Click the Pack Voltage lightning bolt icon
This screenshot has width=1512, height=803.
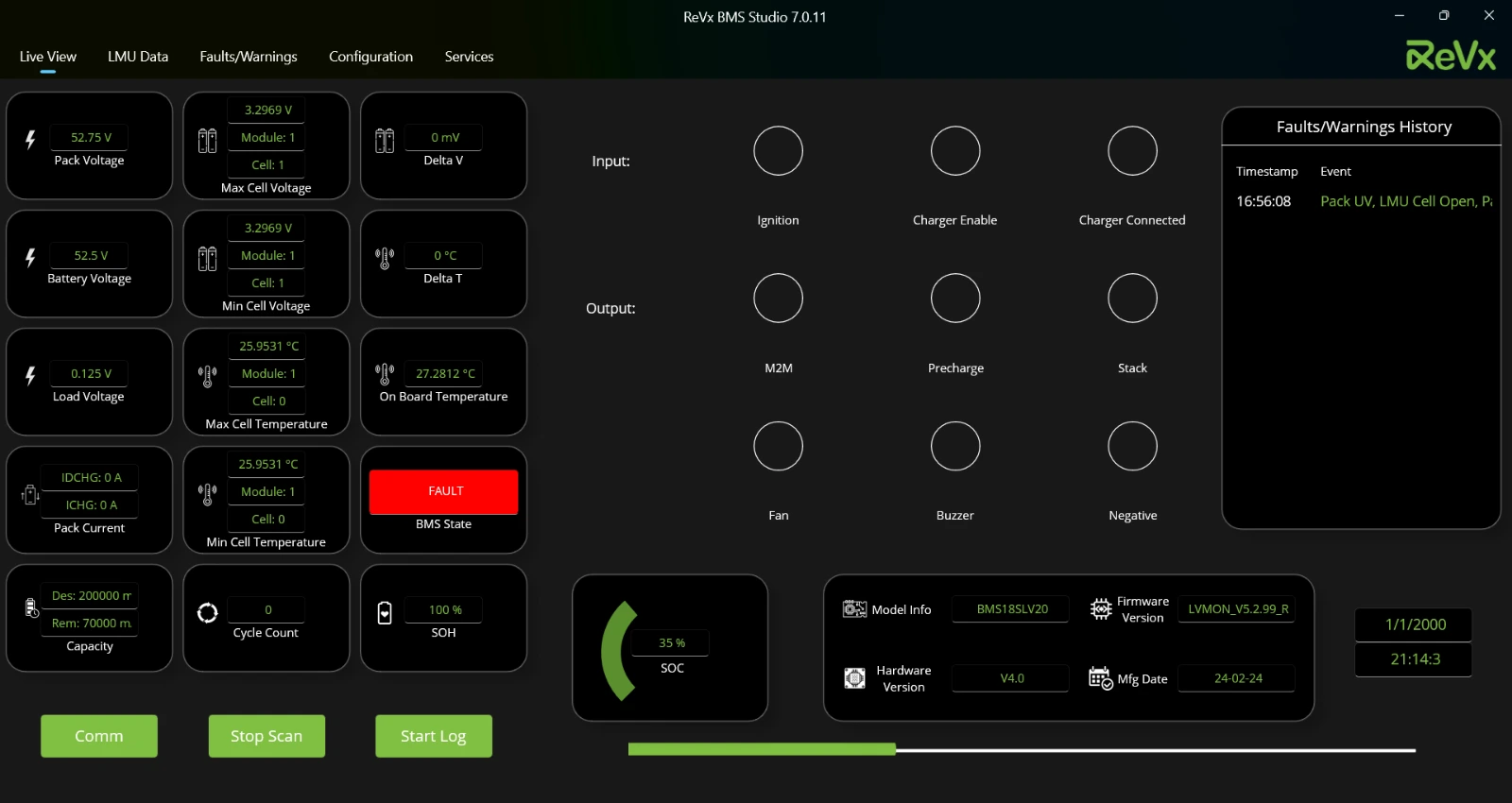coord(30,140)
